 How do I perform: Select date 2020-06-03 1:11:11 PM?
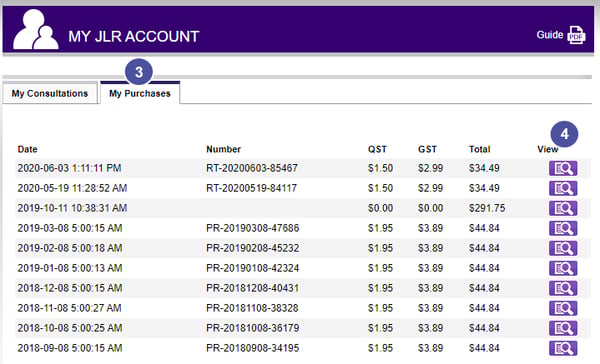point(69,168)
